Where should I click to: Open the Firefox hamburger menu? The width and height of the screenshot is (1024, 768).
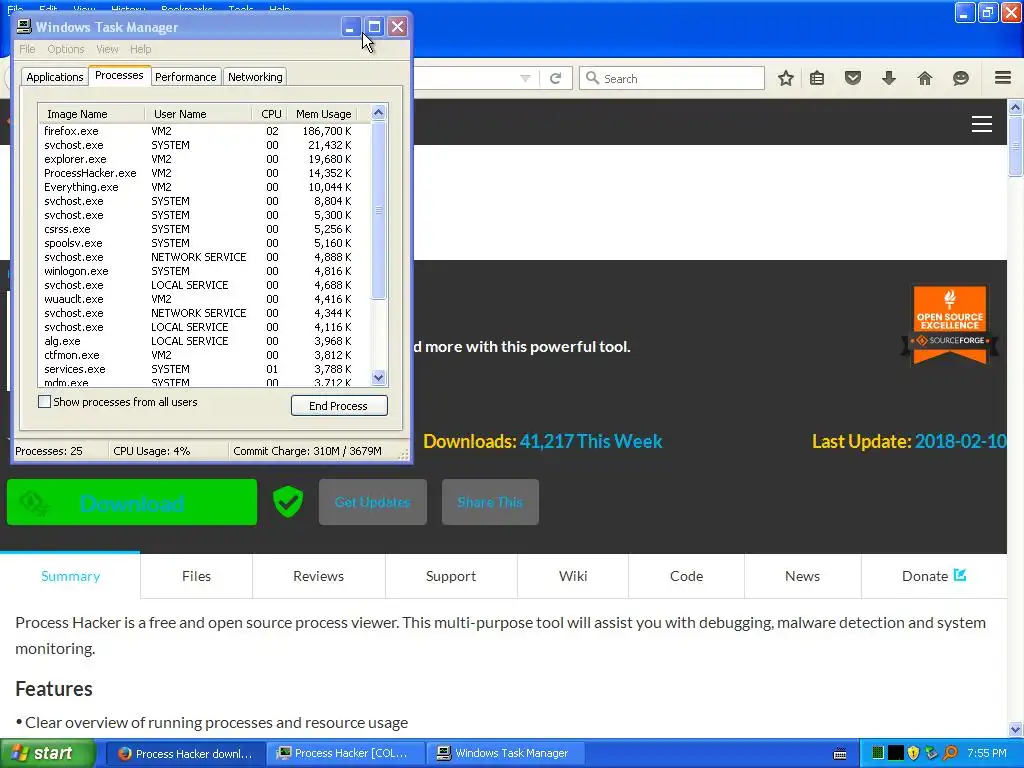1003,78
